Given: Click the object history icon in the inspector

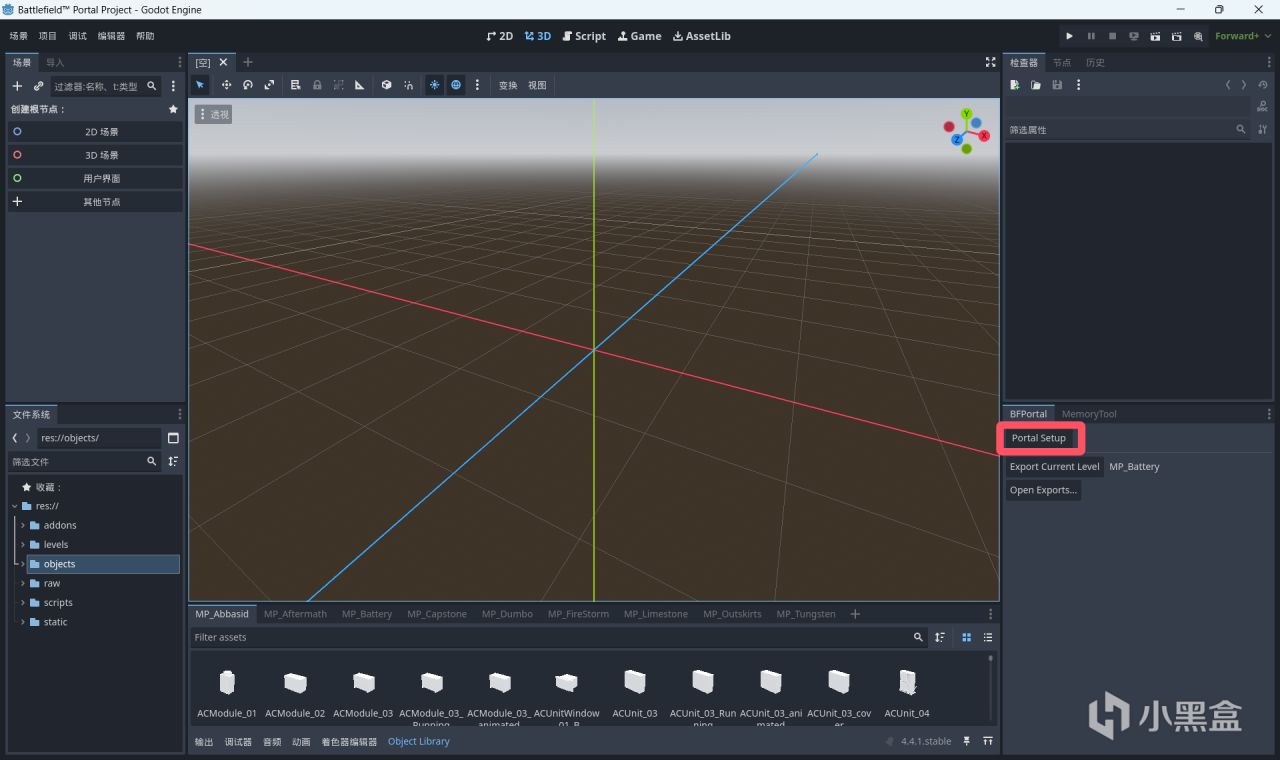Looking at the screenshot, I should pyautogui.click(x=1263, y=85).
